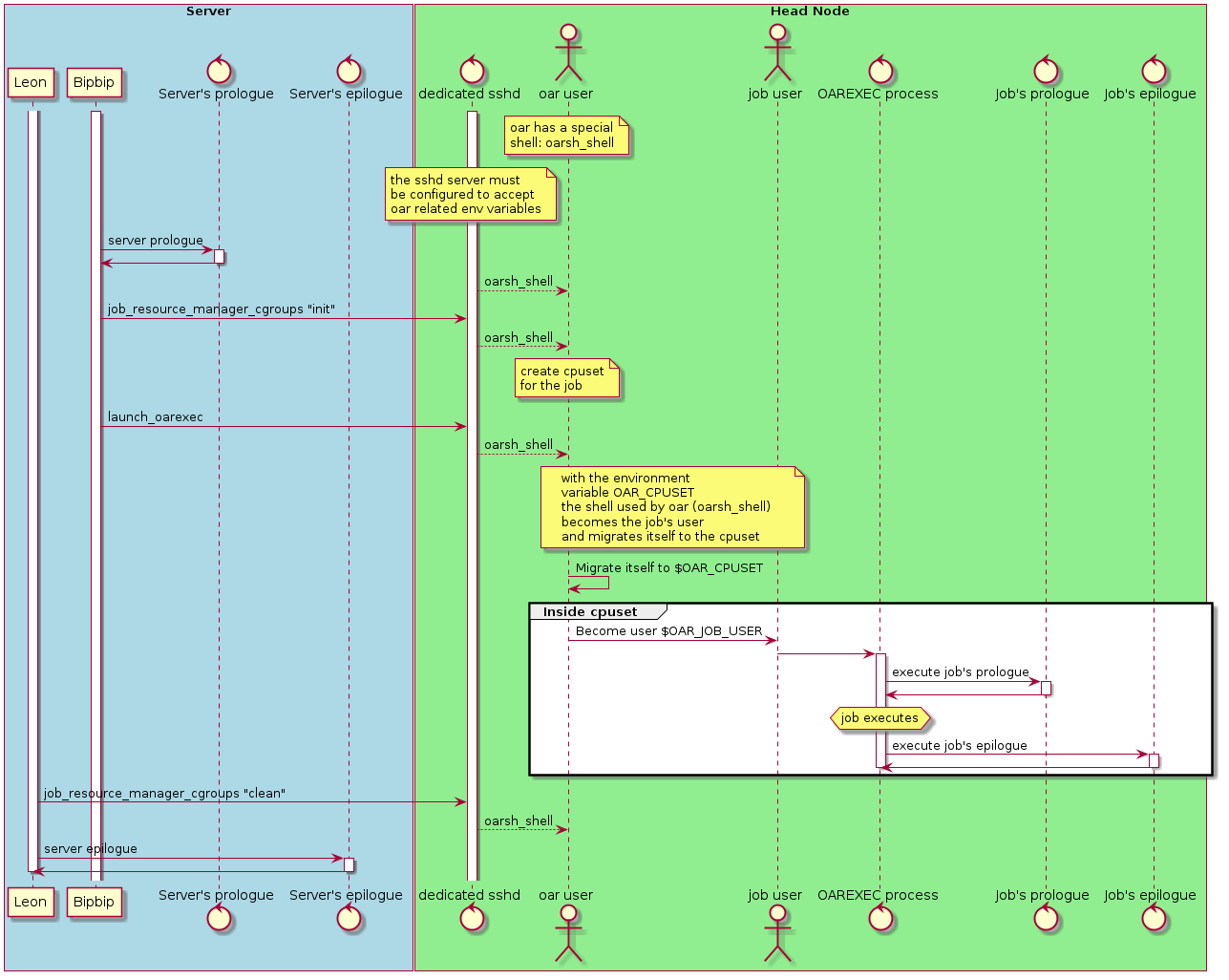Click the bottom Bipbip participant box
The height and width of the screenshot is (980, 1229).
click(94, 902)
